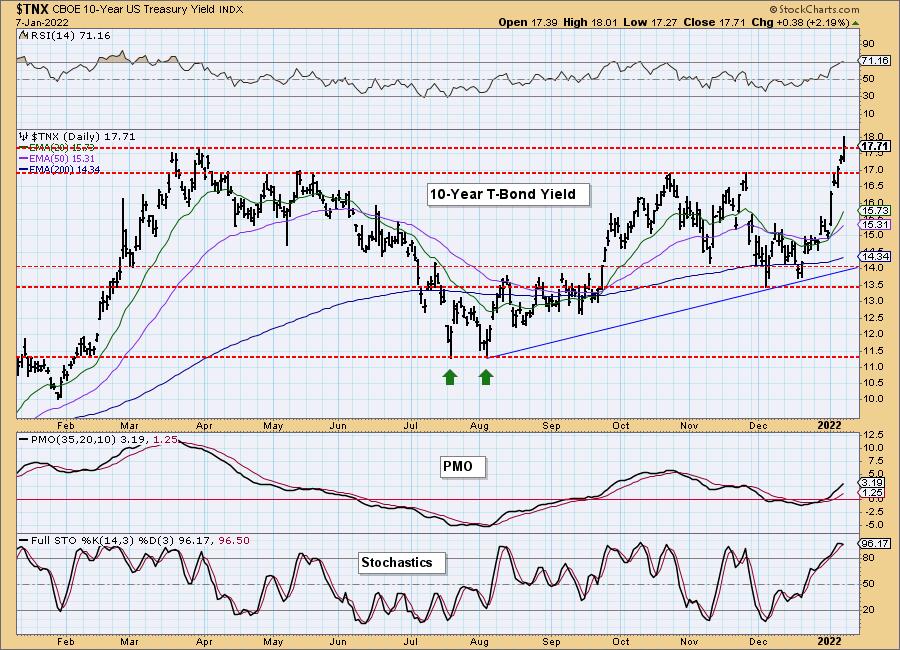Click the green triangle beside the Chg value
Image resolution: width=900 pixels, height=650 pixels.
[x=855, y=23]
